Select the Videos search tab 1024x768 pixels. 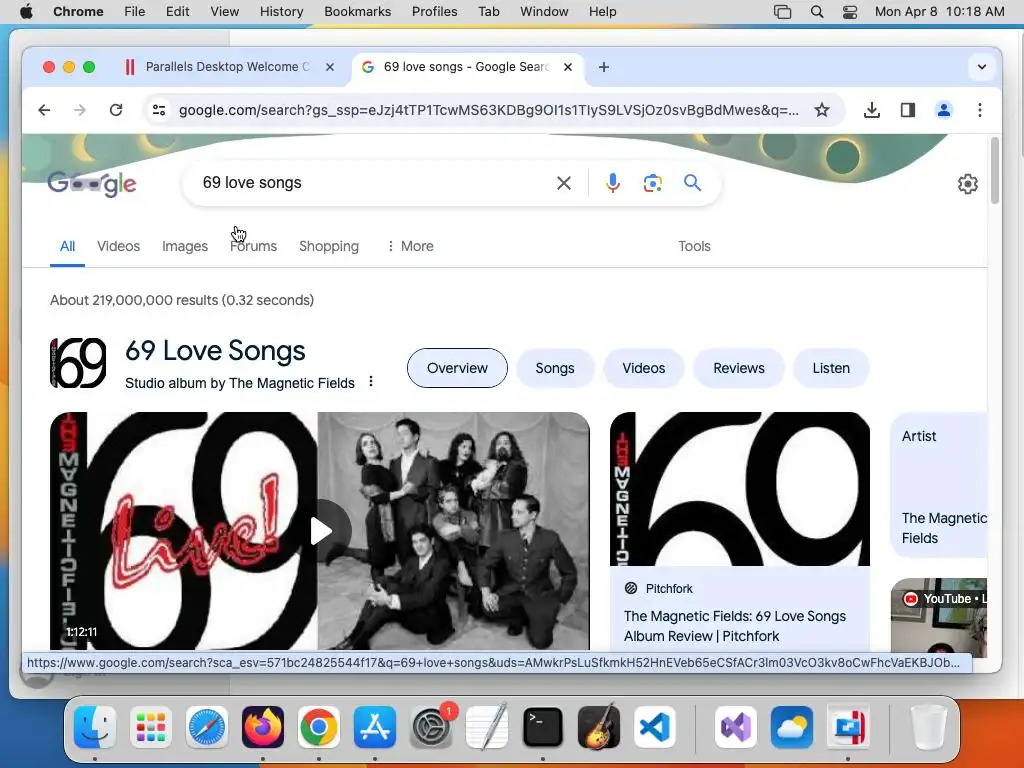(118, 246)
